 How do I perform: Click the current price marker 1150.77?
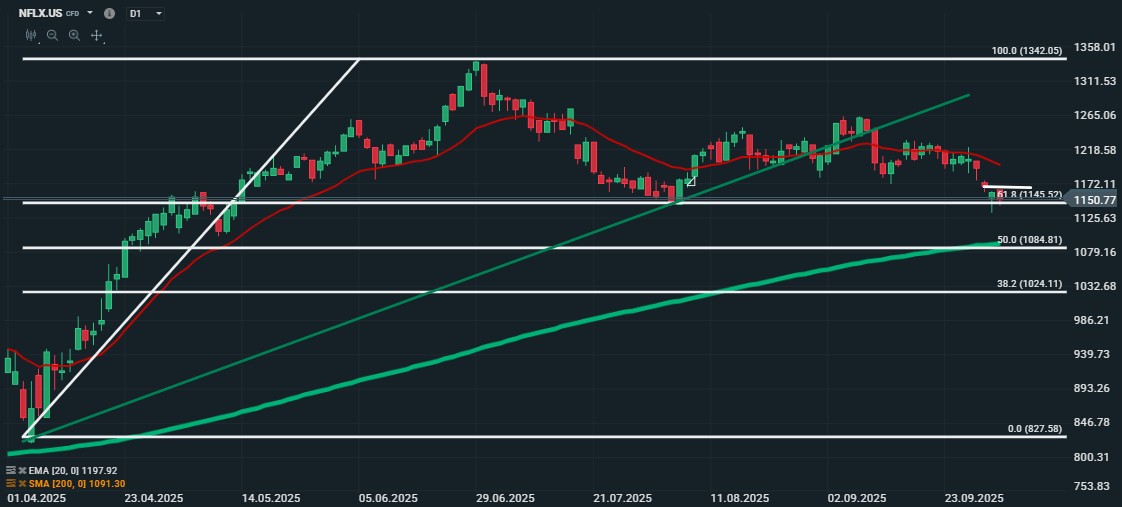pos(1093,200)
